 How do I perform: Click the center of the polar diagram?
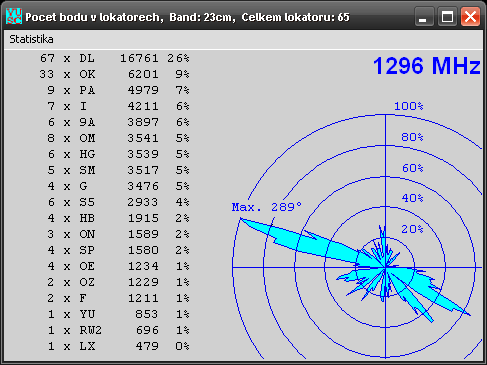386,267
